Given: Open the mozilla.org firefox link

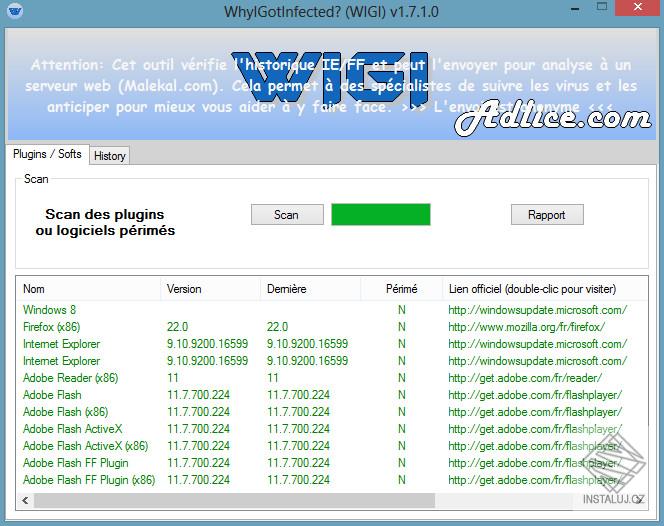Looking at the screenshot, I should [x=526, y=327].
